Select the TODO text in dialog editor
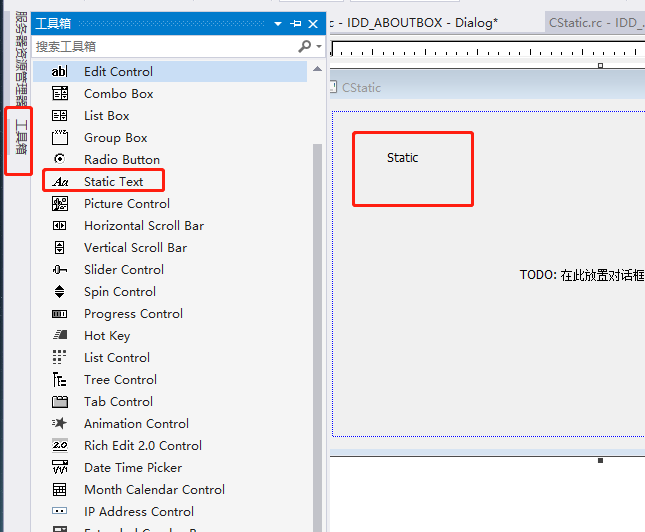645x532 pixels. (x=582, y=275)
